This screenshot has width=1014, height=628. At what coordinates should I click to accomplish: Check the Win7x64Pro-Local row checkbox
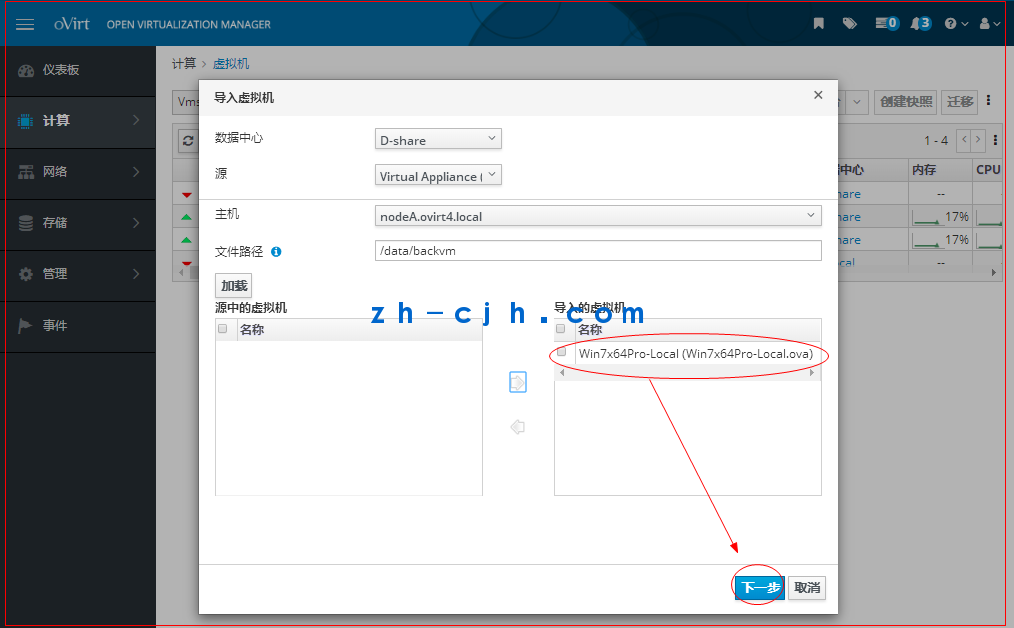561,352
